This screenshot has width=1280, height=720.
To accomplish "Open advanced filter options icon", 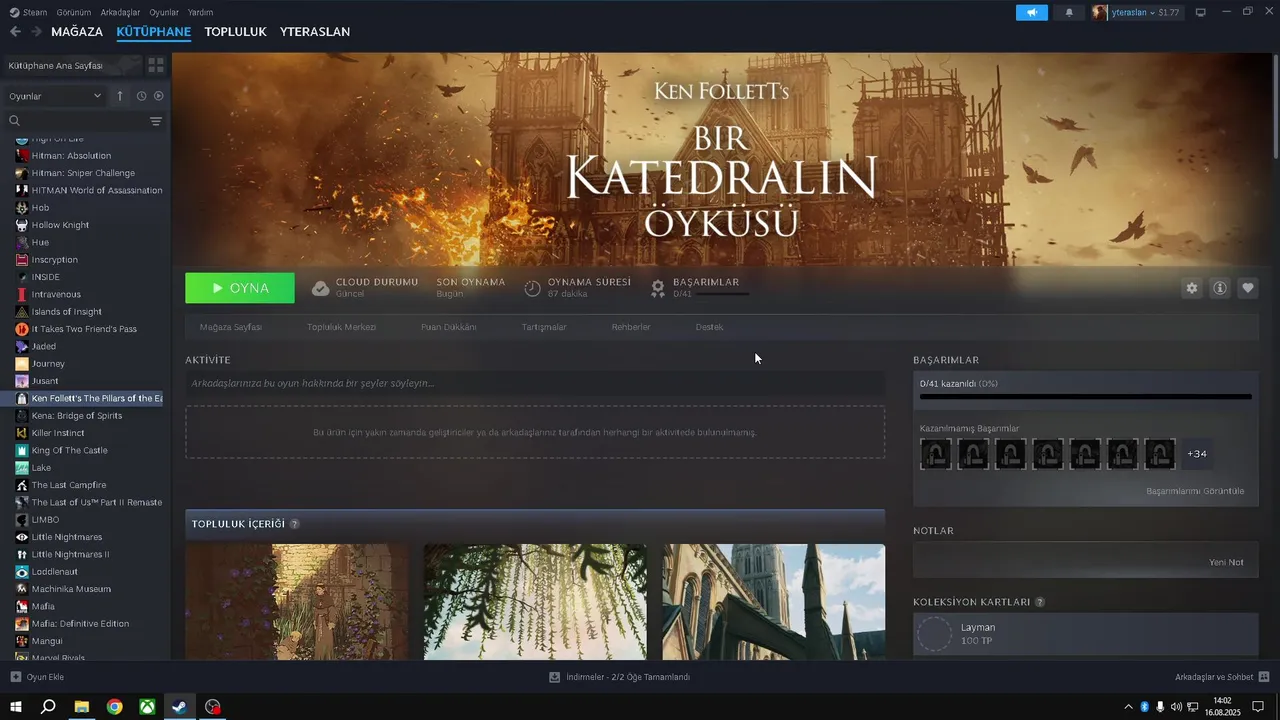I will tap(156, 121).
